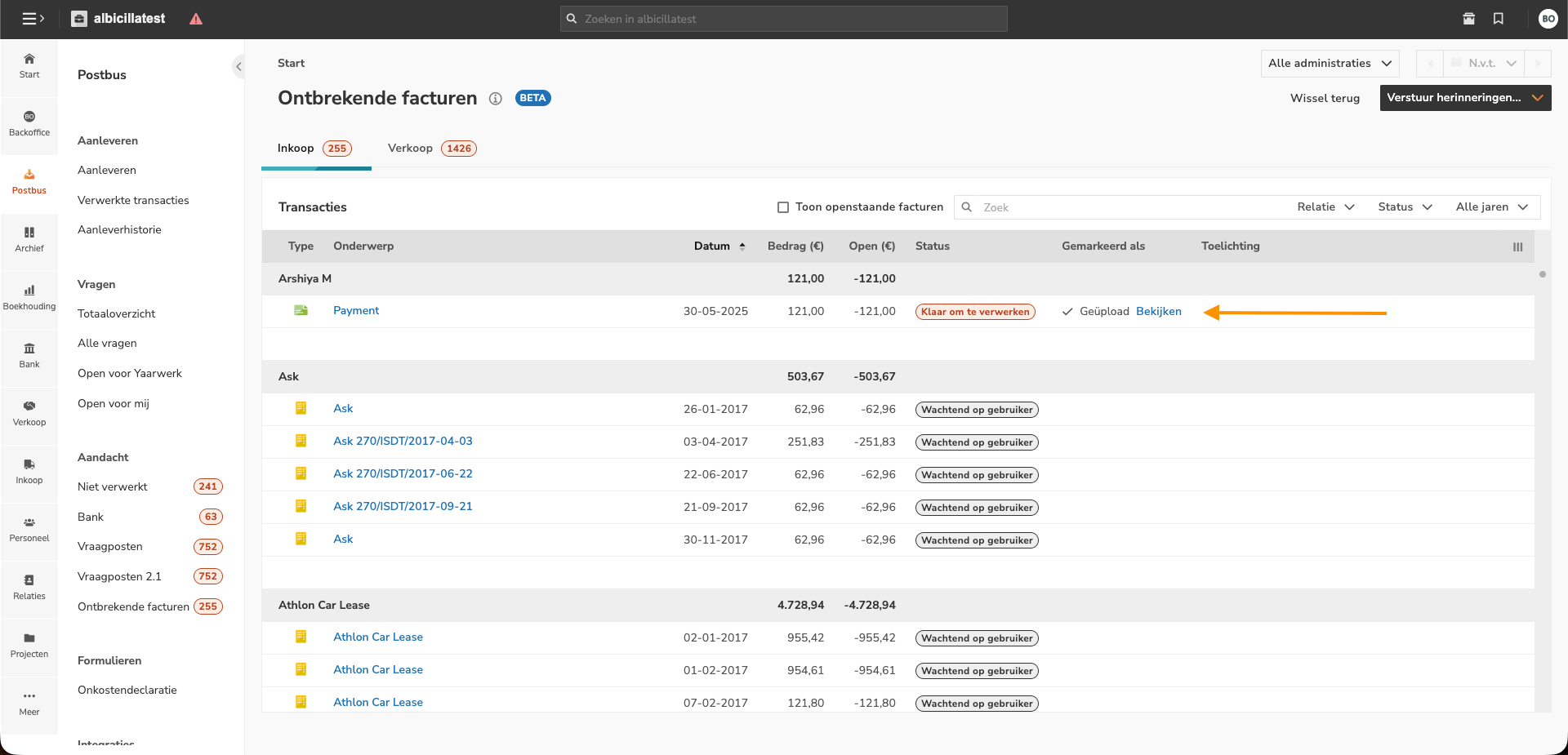Click the info icon beside Ontbrekende facturen
Image resolution: width=1568 pixels, height=755 pixels.
pos(495,99)
